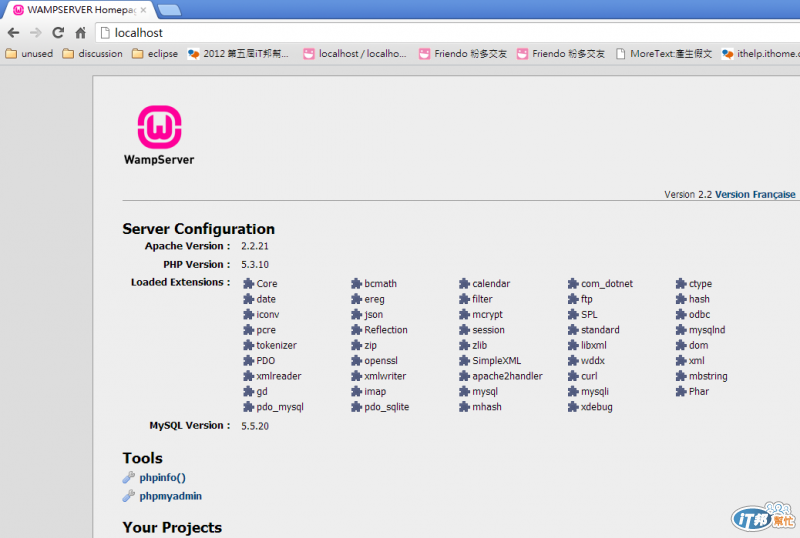Click the libxml extension name
This screenshot has height=538, width=800.
[x=594, y=345]
